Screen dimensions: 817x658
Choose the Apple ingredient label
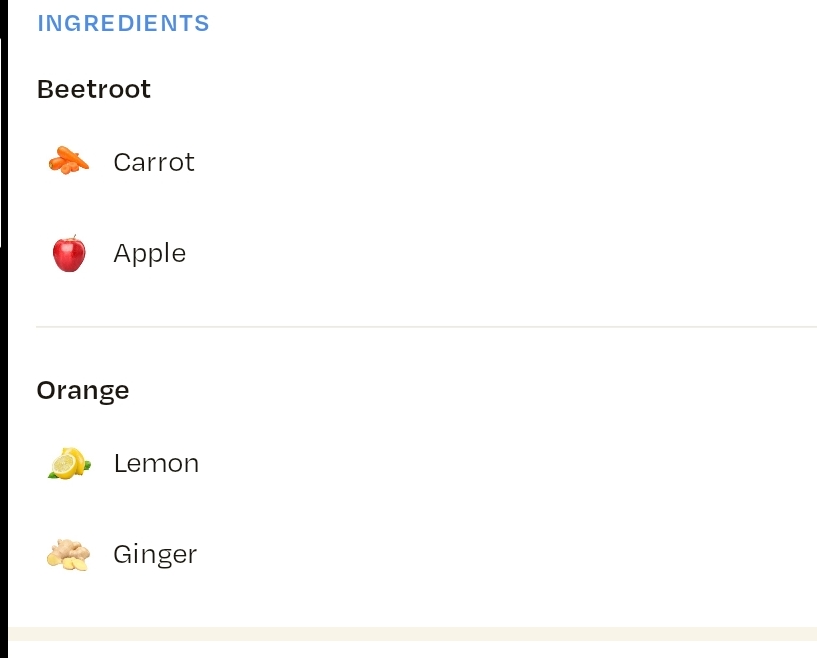coord(150,254)
